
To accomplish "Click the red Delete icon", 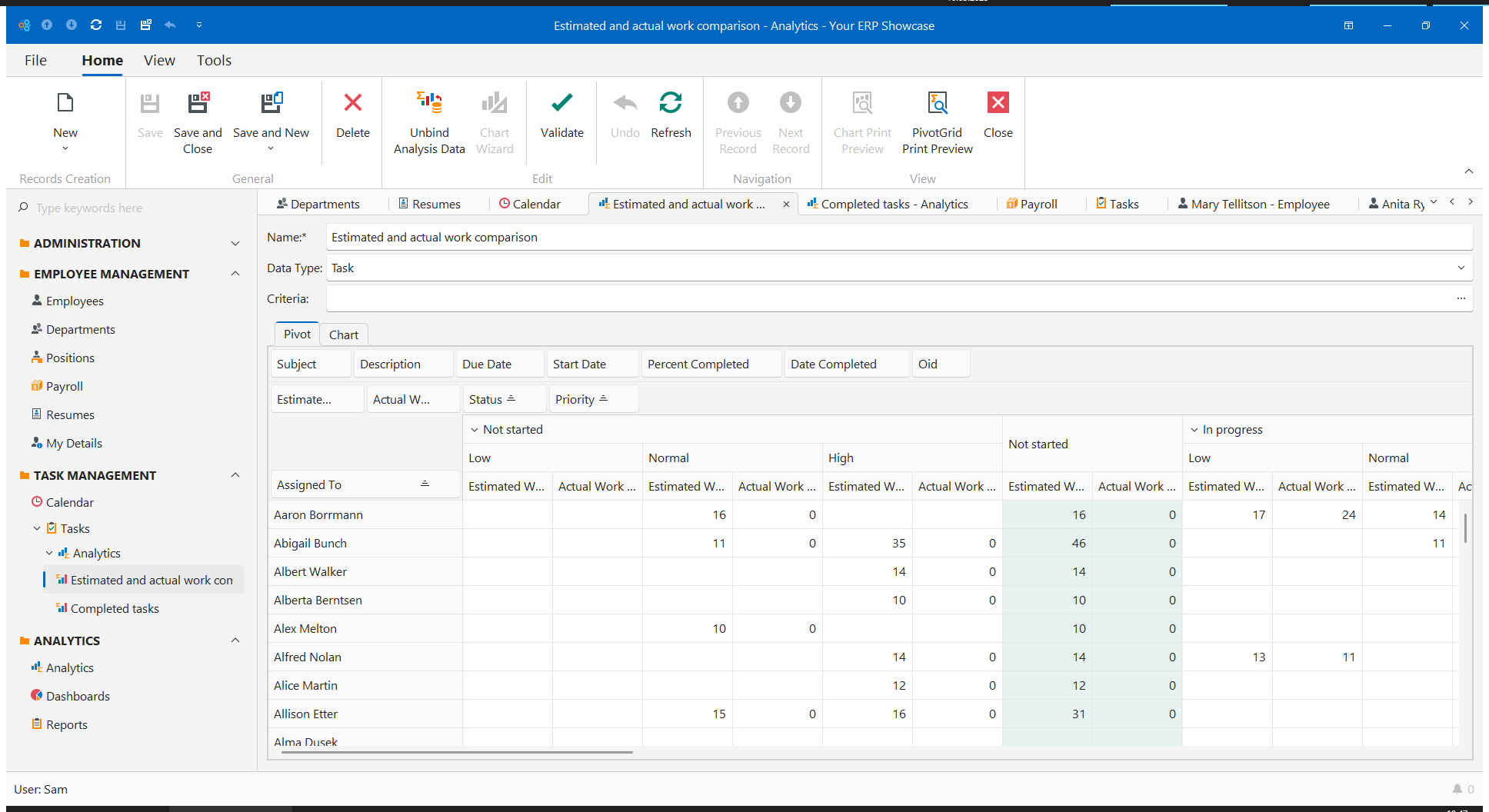I will [353, 103].
